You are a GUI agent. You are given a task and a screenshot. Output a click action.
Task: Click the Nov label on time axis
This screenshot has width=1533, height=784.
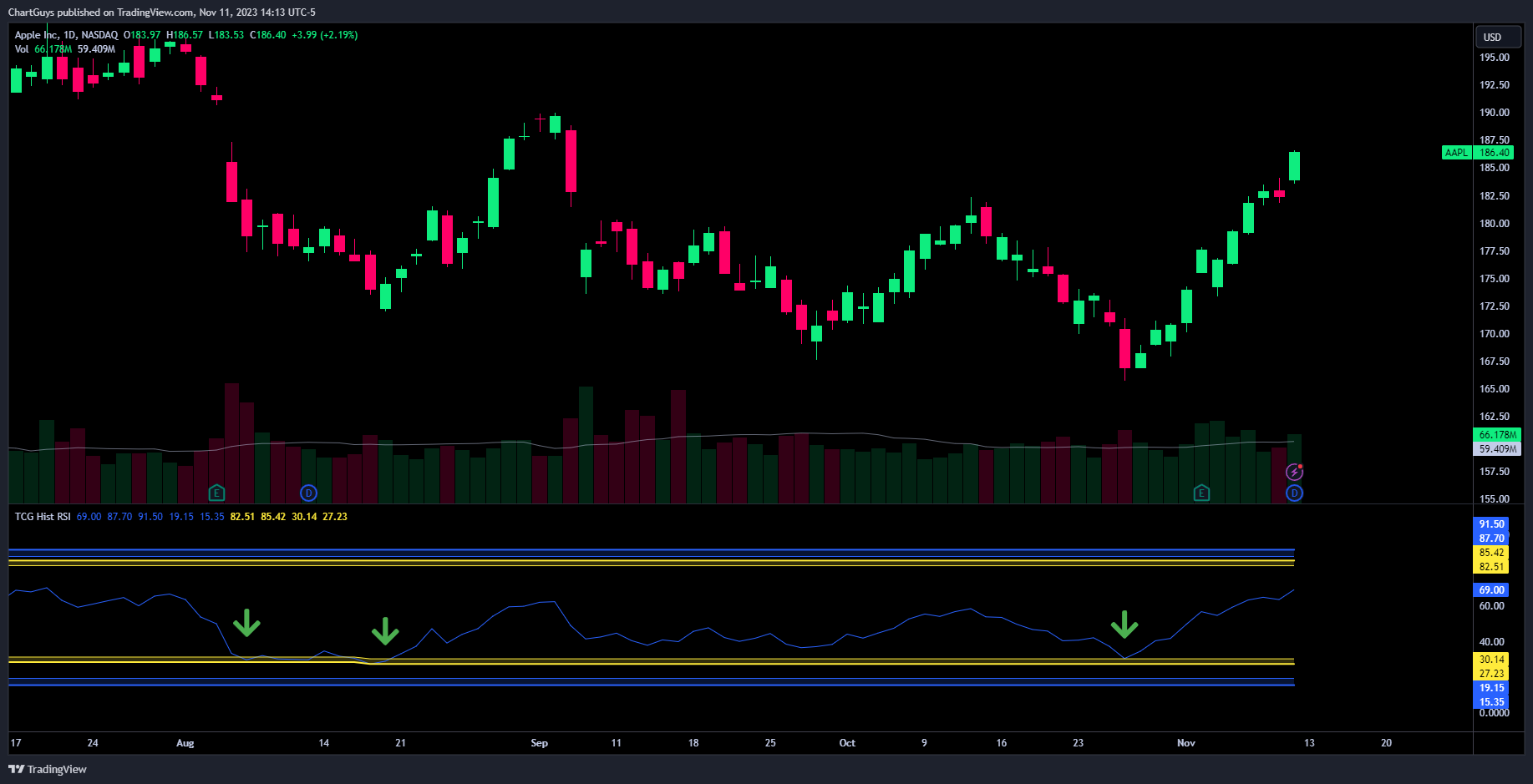point(1185,743)
